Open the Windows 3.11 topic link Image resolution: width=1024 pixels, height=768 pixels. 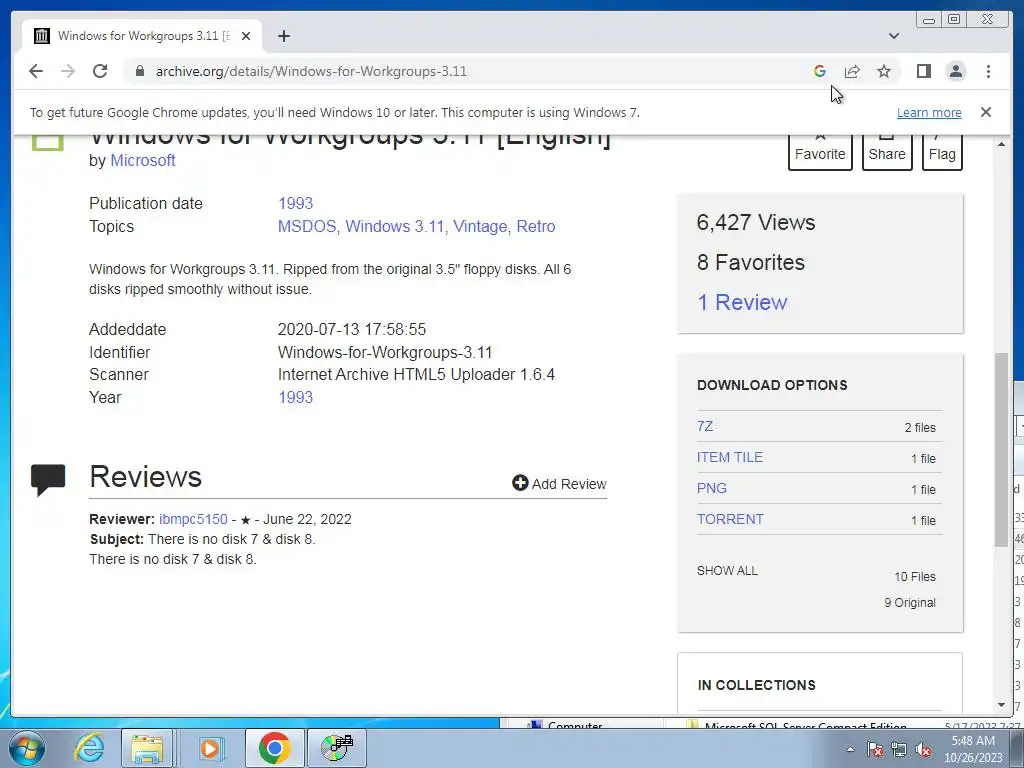pos(394,226)
